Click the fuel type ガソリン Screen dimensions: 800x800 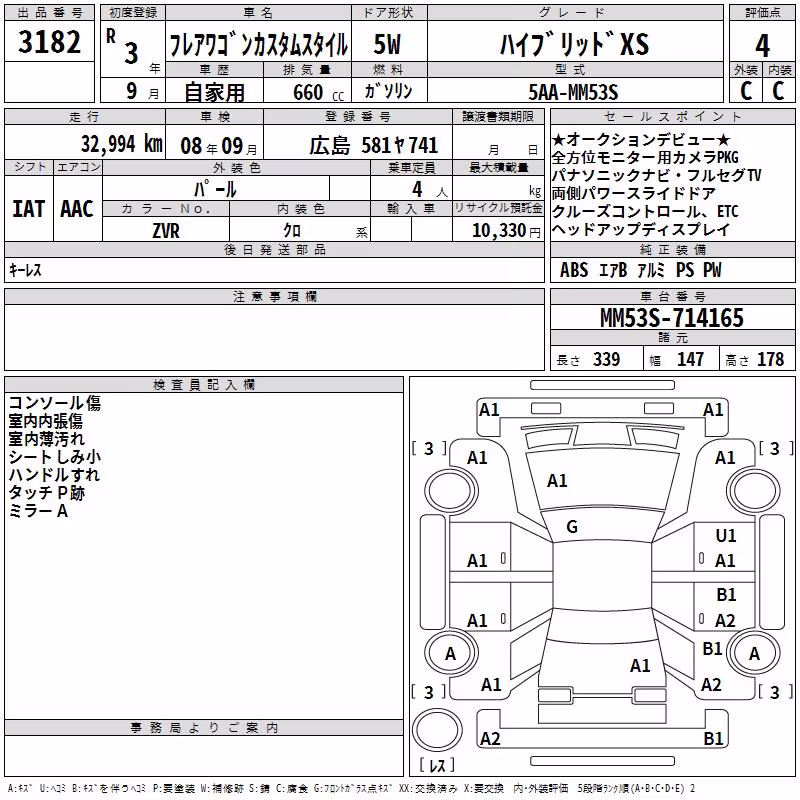(x=388, y=91)
